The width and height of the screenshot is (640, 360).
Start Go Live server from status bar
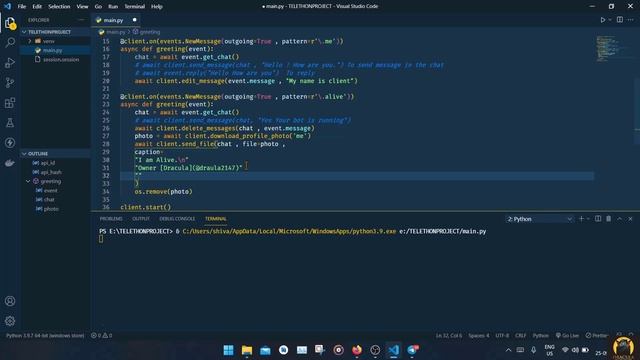pyautogui.click(x=567, y=336)
